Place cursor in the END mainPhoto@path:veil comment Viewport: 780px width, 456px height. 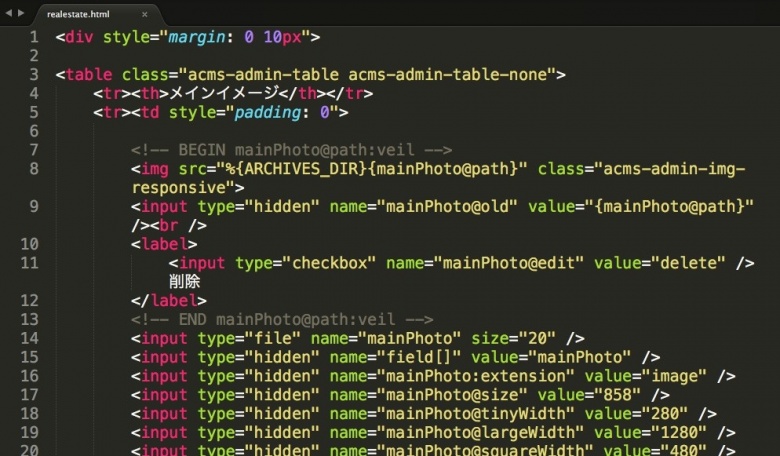(x=281, y=319)
